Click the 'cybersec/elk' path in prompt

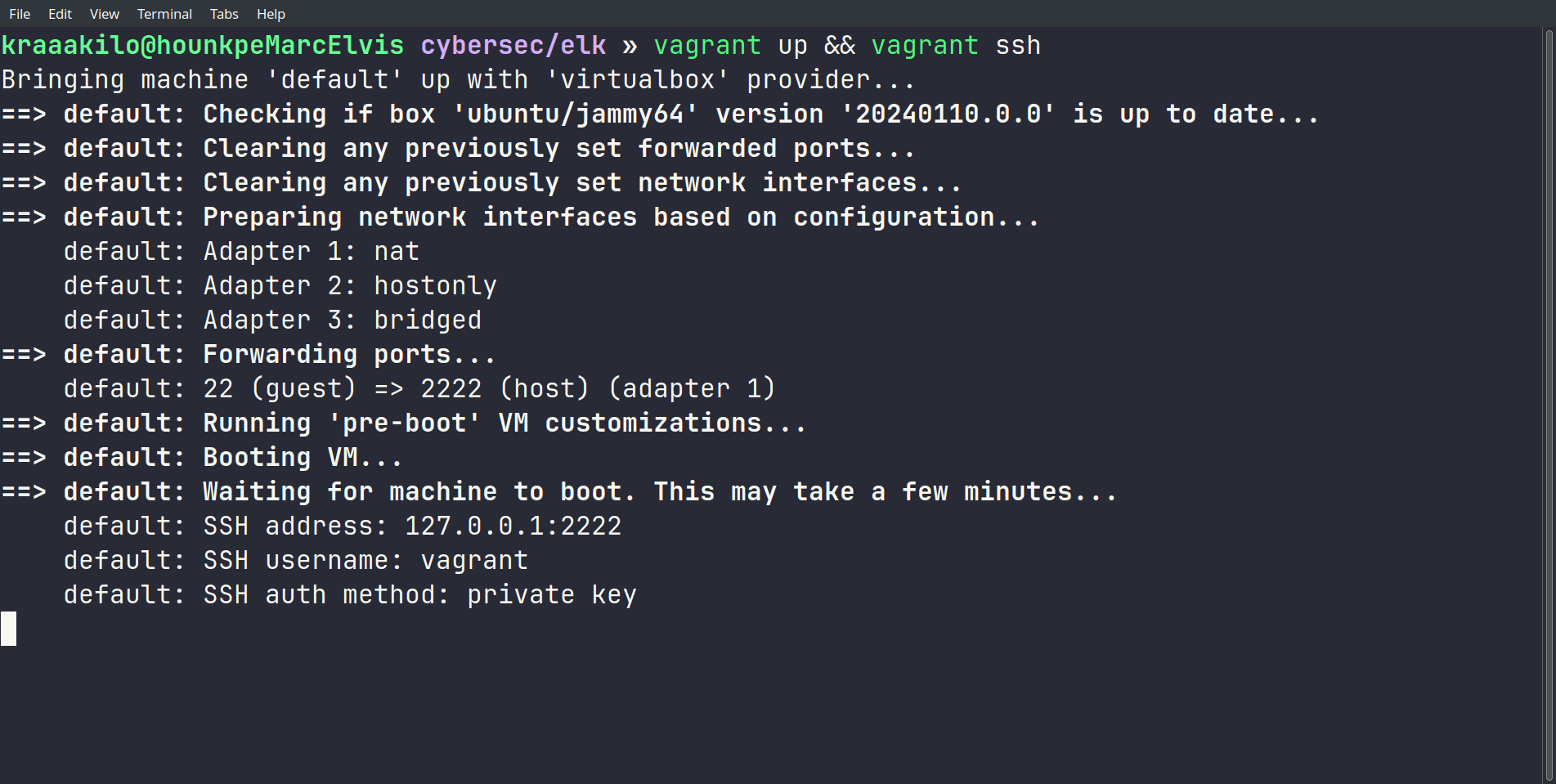pyautogui.click(x=513, y=46)
